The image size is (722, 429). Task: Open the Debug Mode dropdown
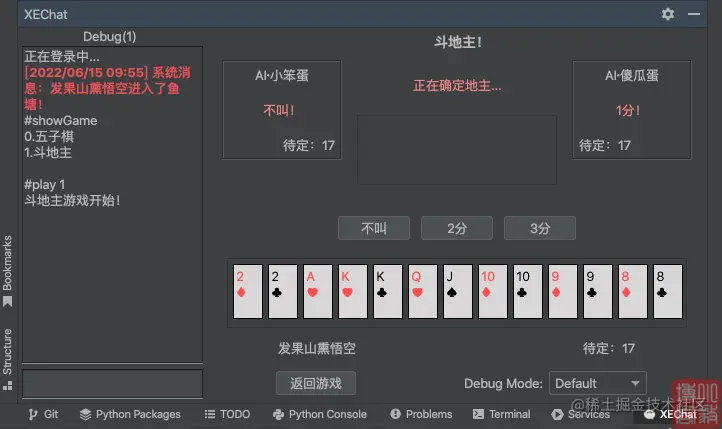click(x=598, y=383)
